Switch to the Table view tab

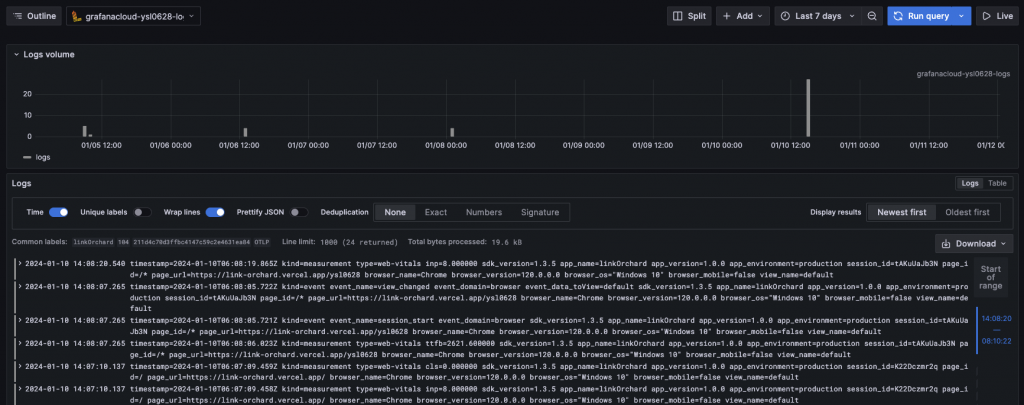(x=997, y=184)
